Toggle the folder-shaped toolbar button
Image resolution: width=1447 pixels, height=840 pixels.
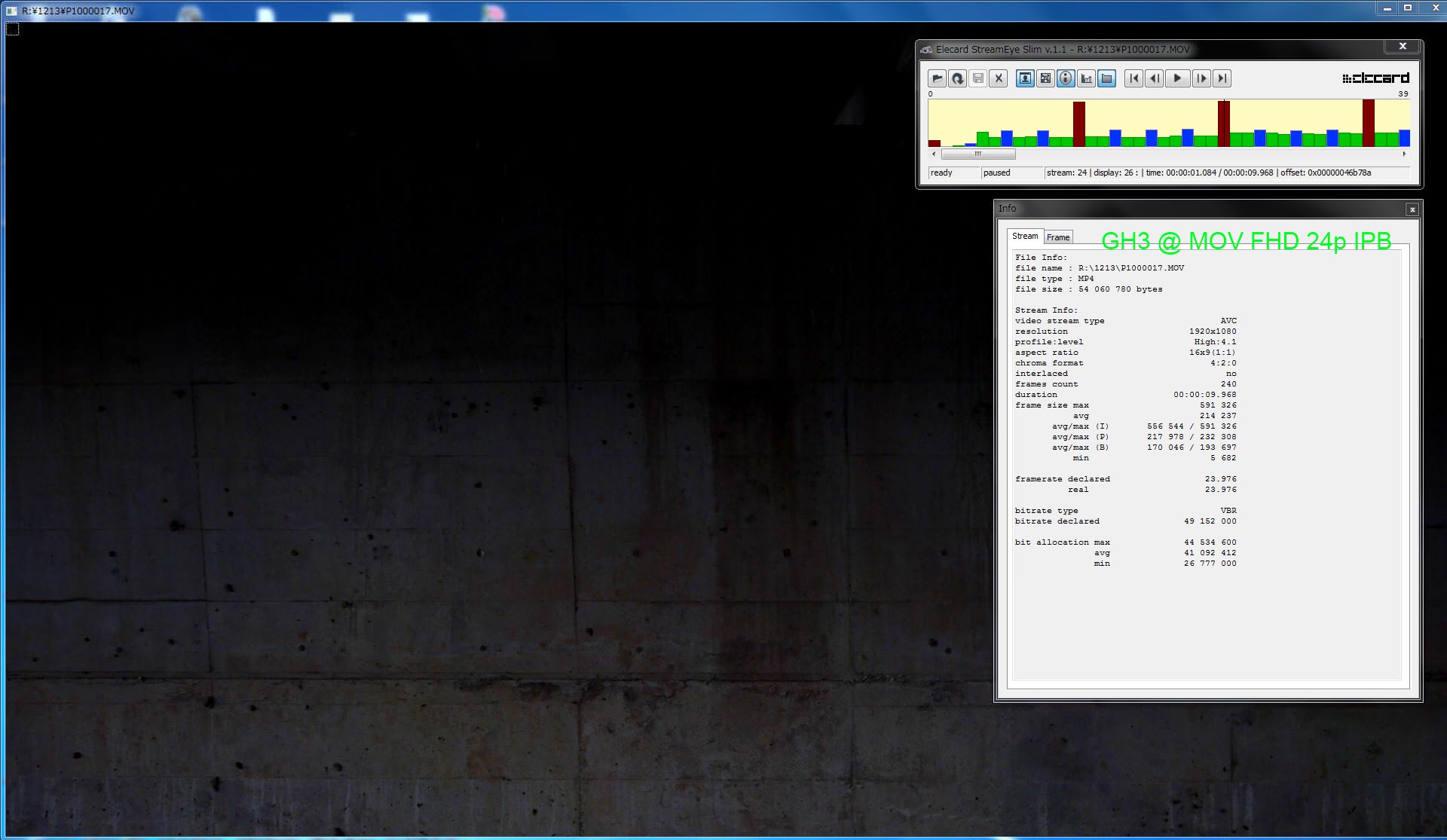(x=1106, y=78)
